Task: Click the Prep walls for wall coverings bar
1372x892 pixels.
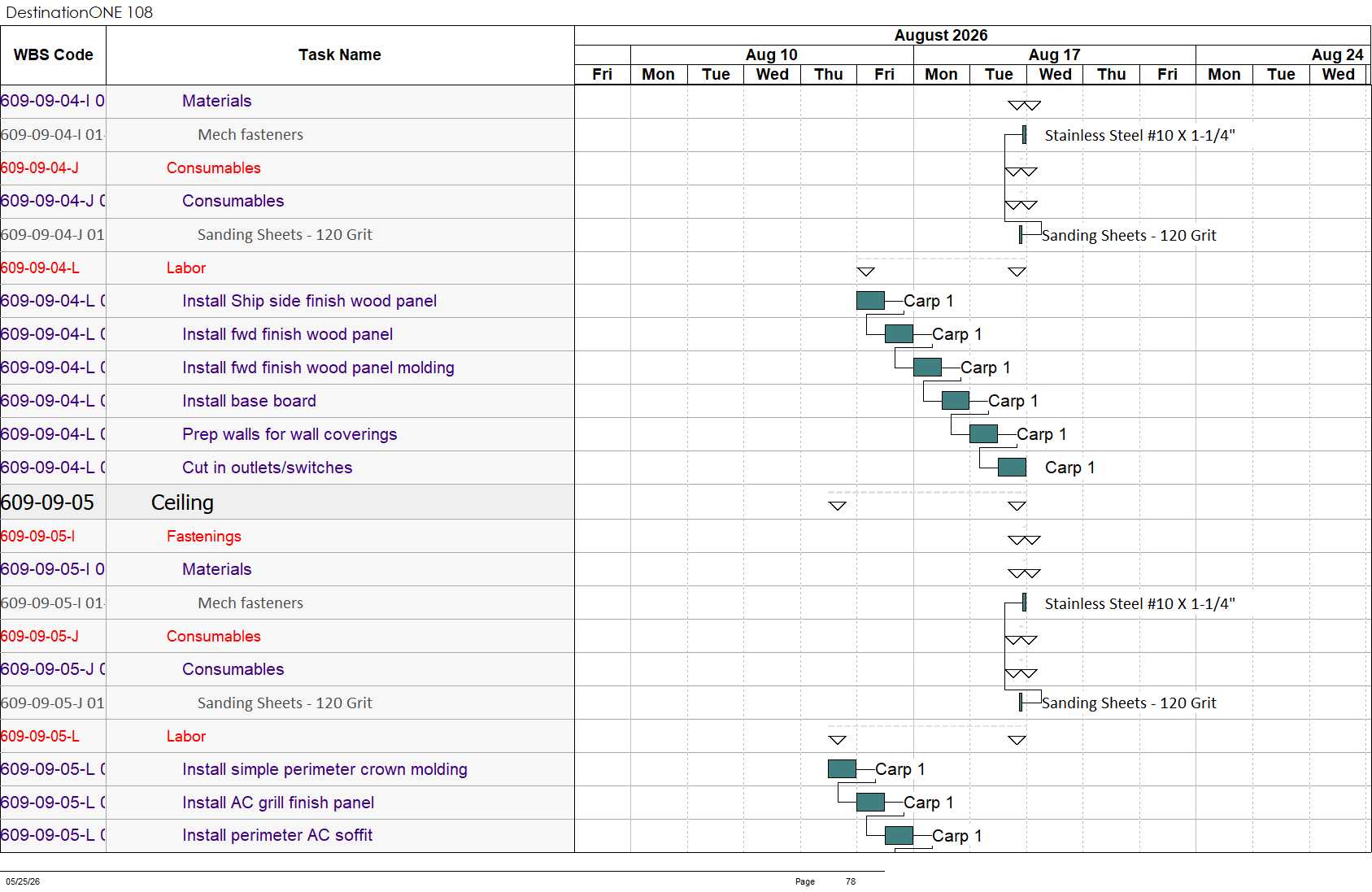Action: [x=983, y=434]
